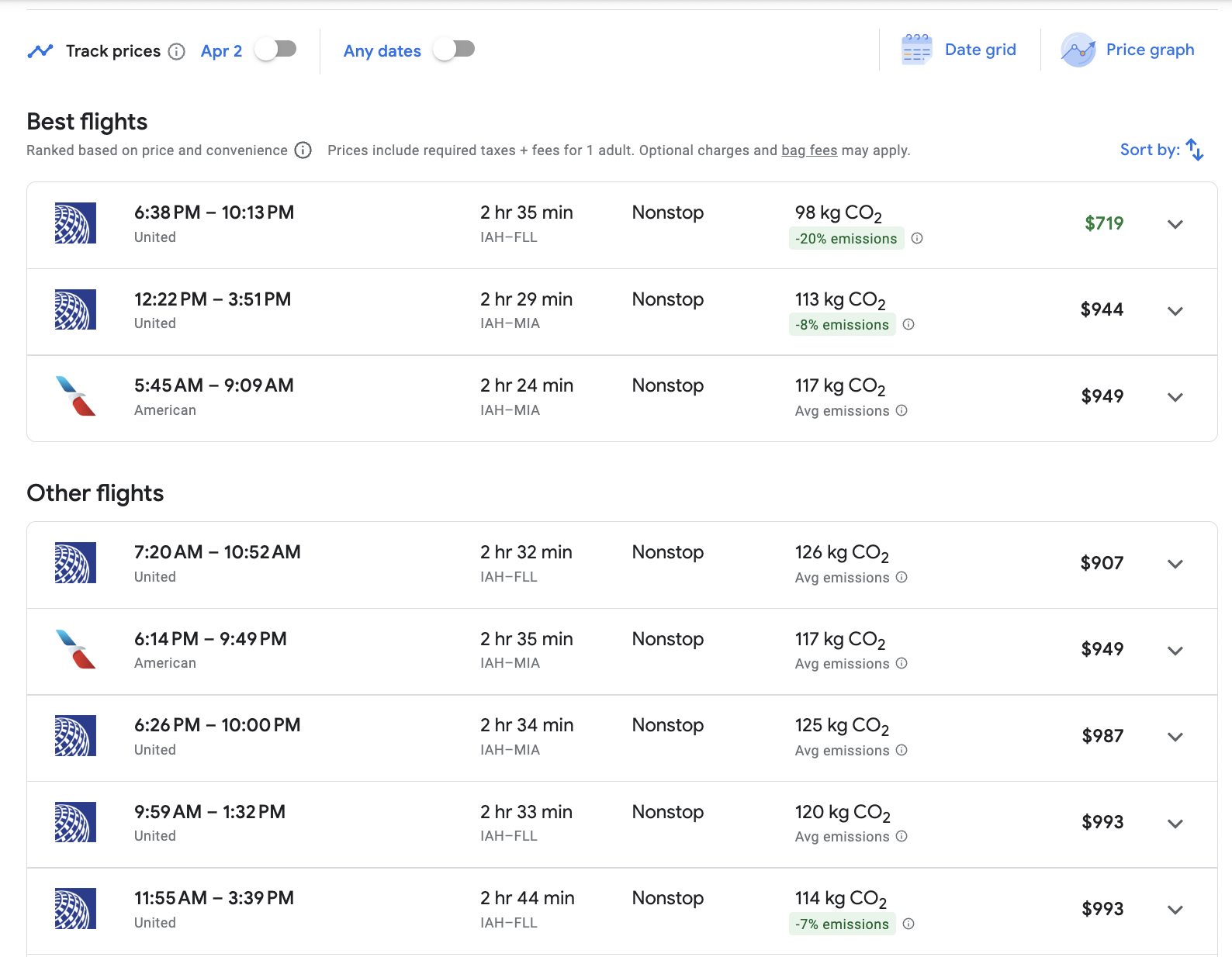
Task: Select the 6:26 PM – 10:00 PM flight
Action: point(622,738)
